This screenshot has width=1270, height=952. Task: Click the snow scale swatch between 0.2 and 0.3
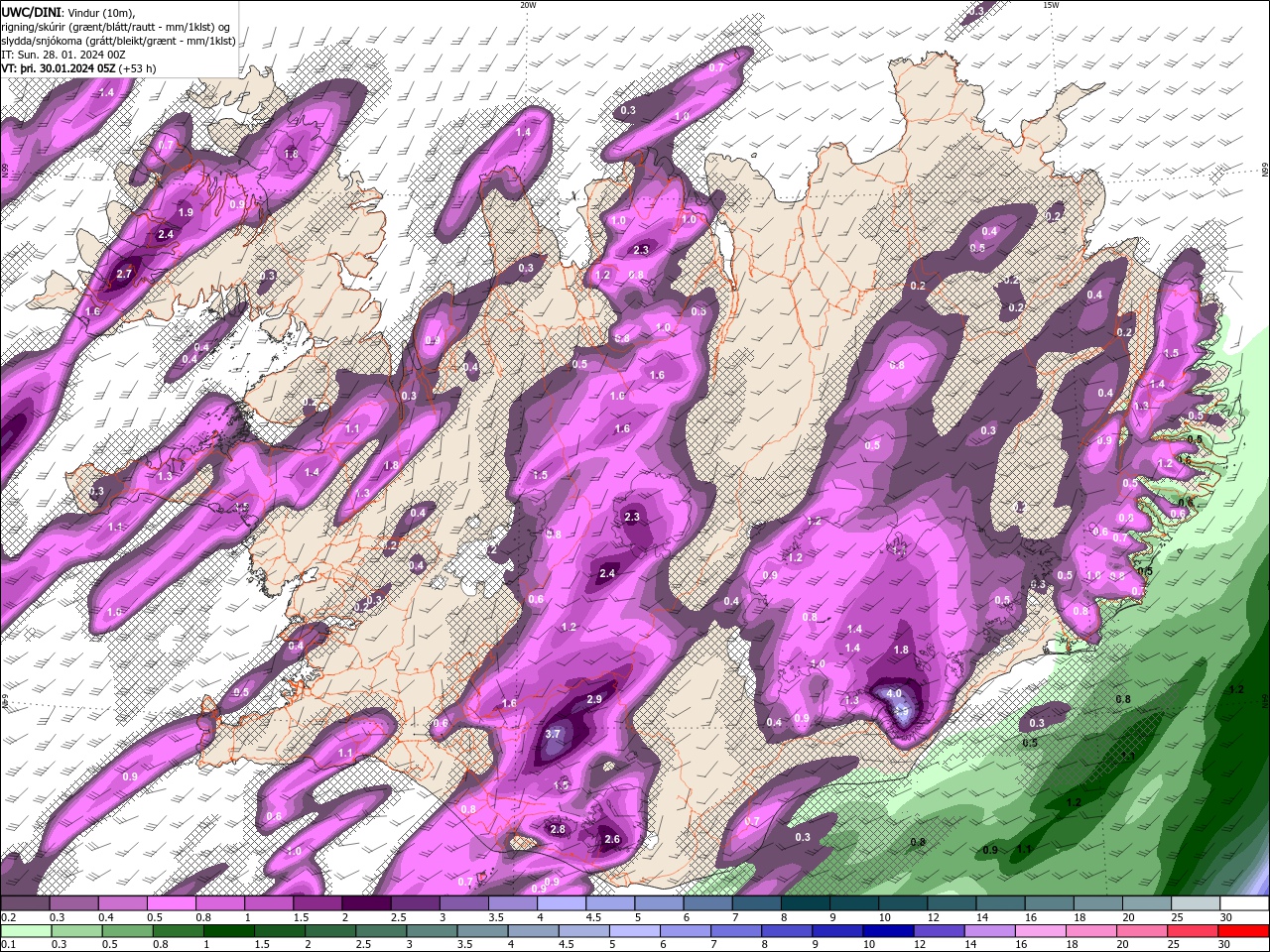pos(25,903)
